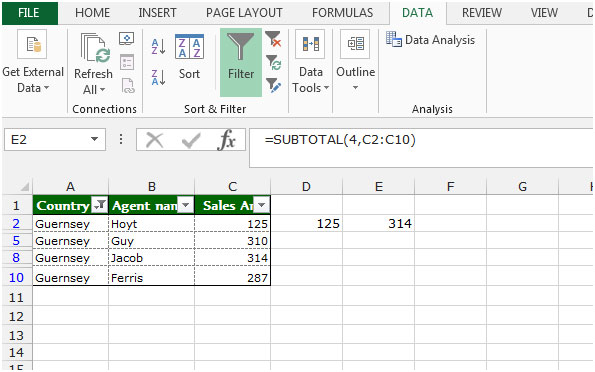The width and height of the screenshot is (595, 372).
Task: Open connection Properties icon
Action: point(127,62)
